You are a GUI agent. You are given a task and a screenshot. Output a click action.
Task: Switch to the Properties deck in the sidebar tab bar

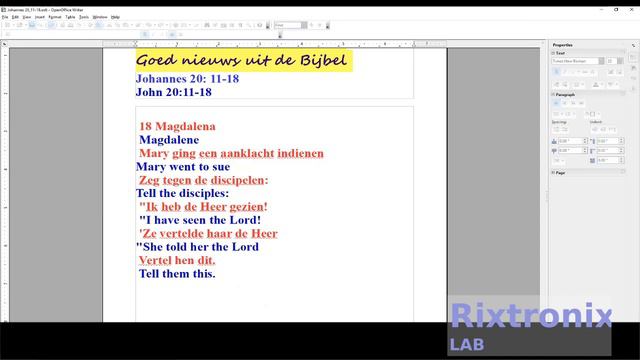point(633,57)
